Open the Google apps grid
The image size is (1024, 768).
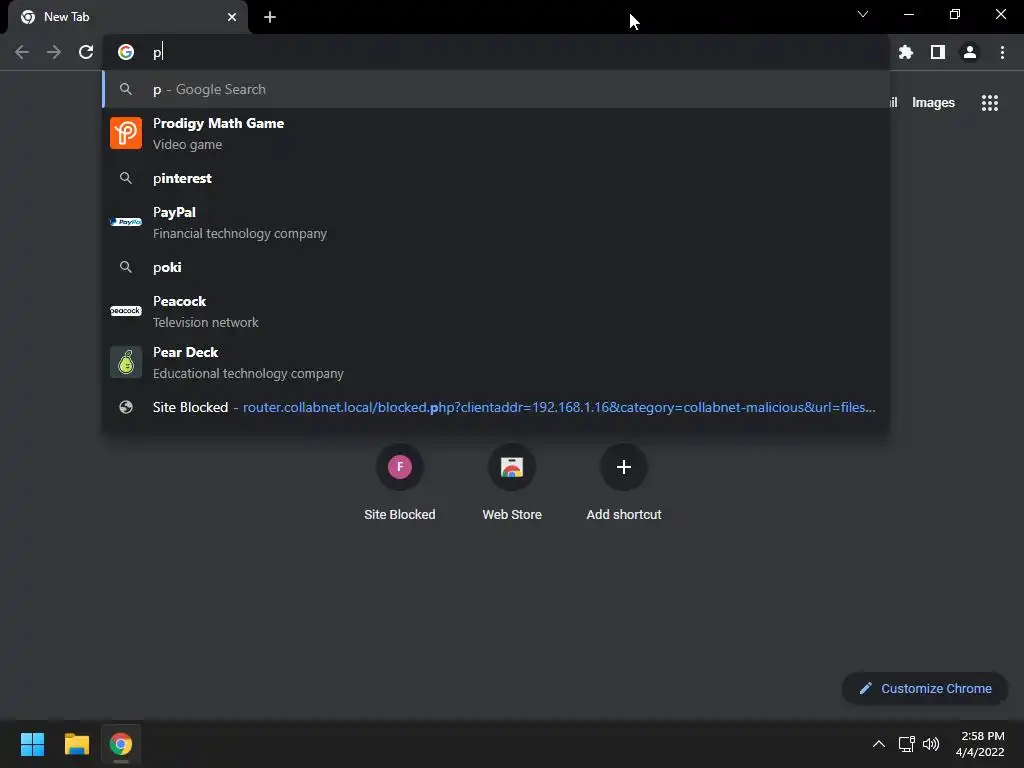pyautogui.click(x=989, y=103)
